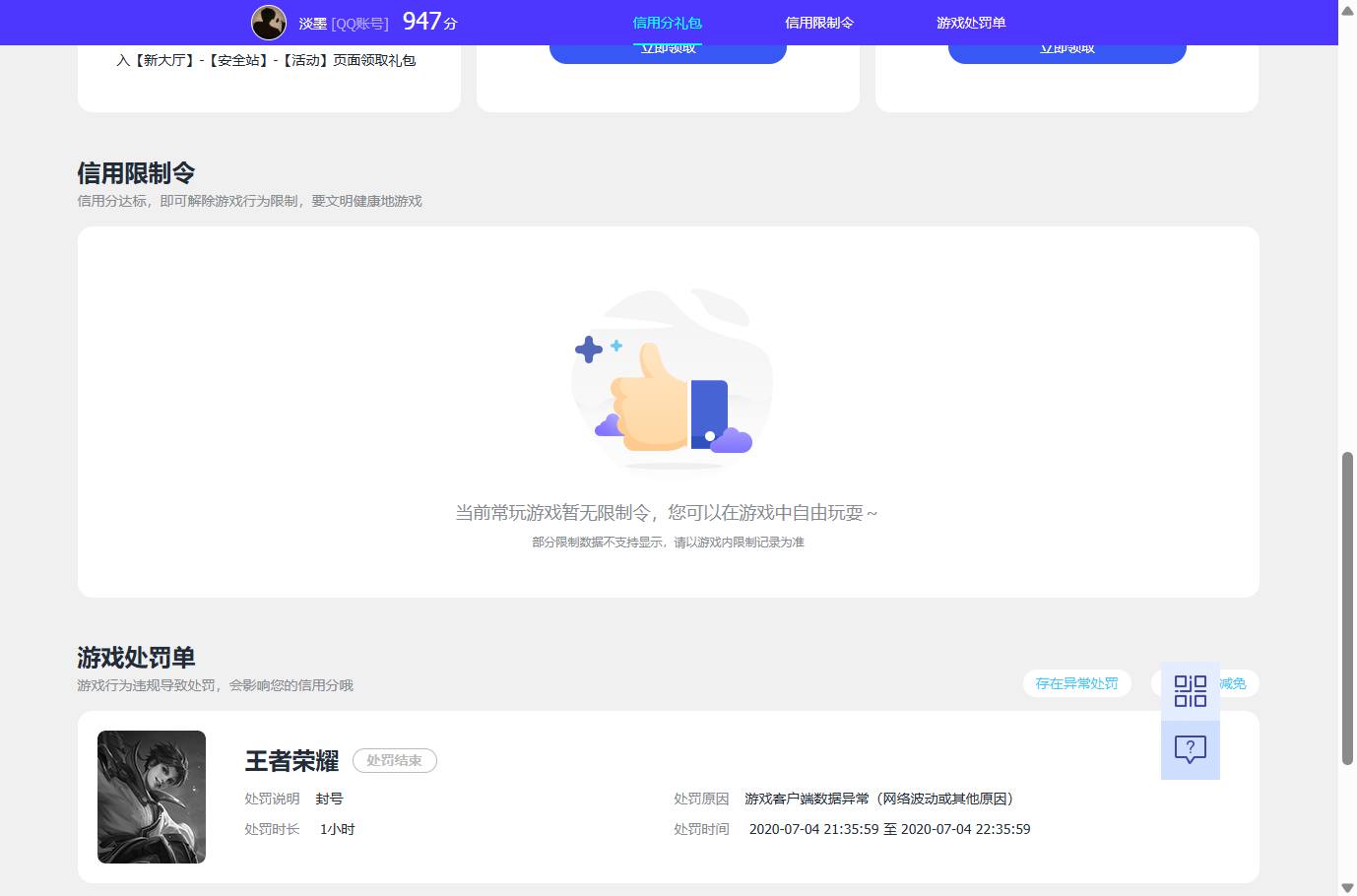
Task: Click the 处罚结束 status badge
Action: pos(394,760)
